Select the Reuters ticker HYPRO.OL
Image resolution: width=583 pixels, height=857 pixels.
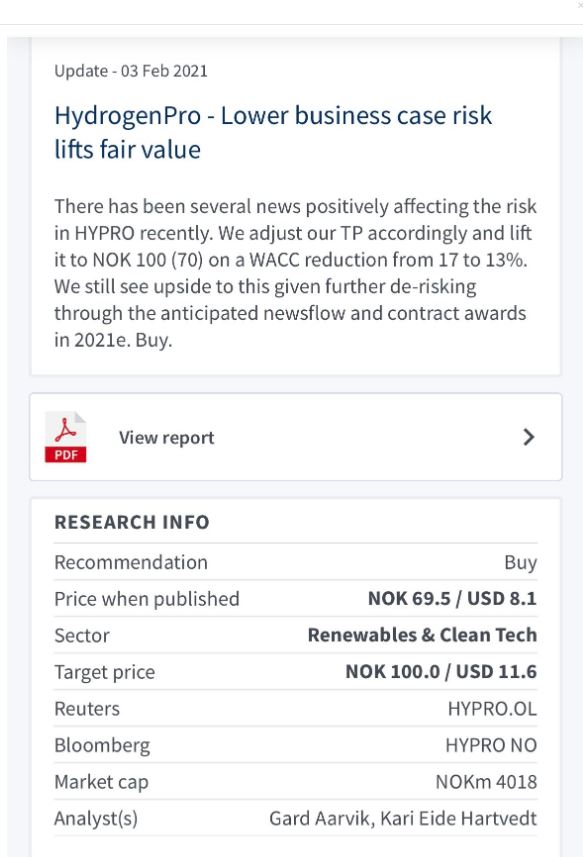pos(492,708)
